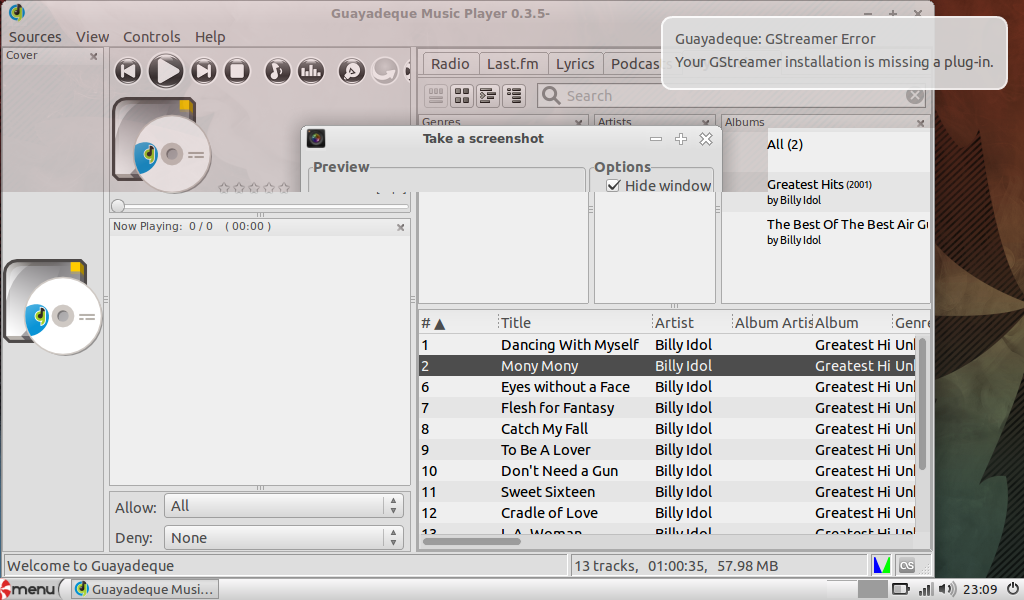
Task: Click the track position slider
Action: pyautogui.click(x=260, y=206)
